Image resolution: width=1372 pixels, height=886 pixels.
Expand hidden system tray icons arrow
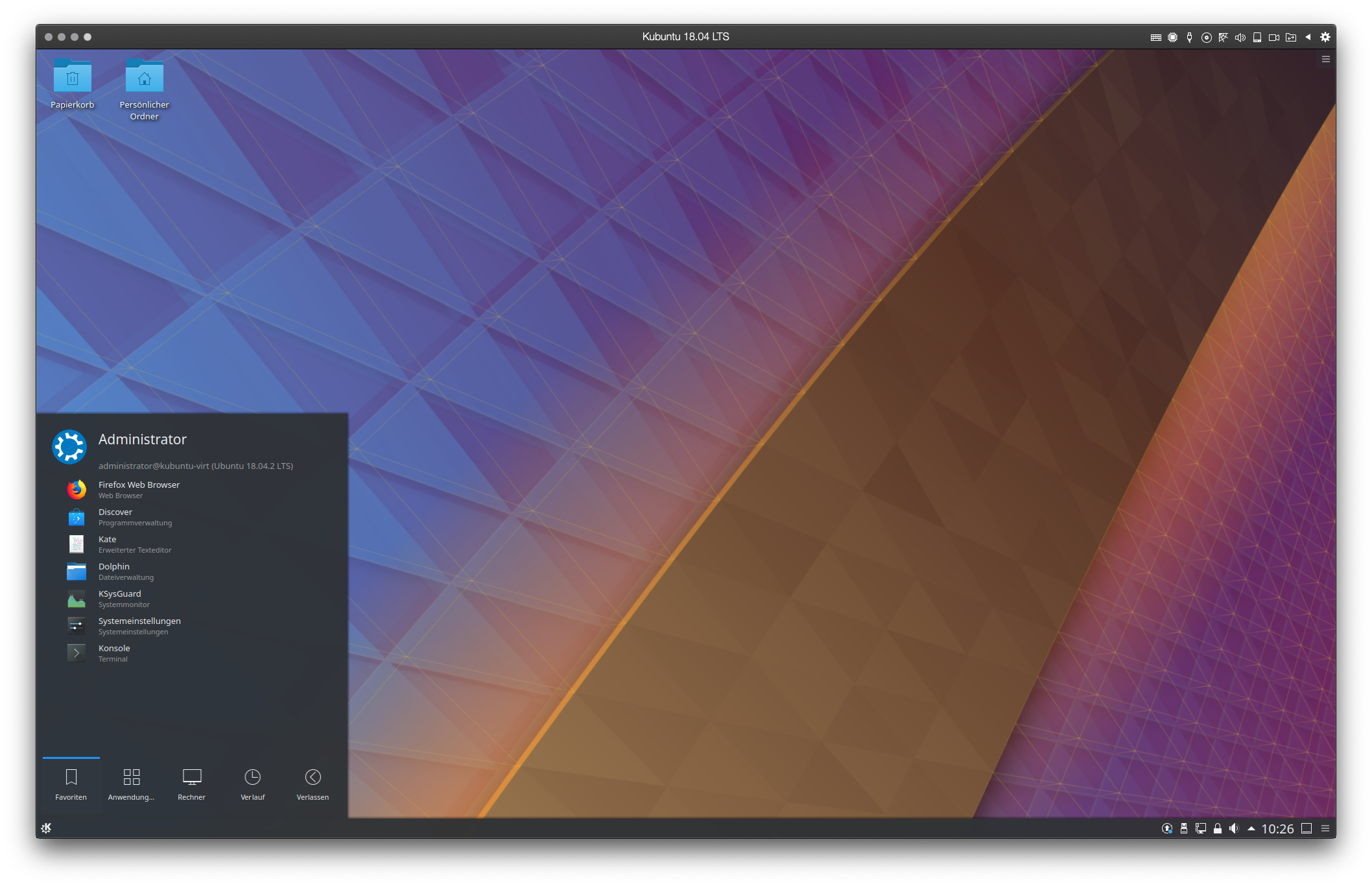[1251, 828]
